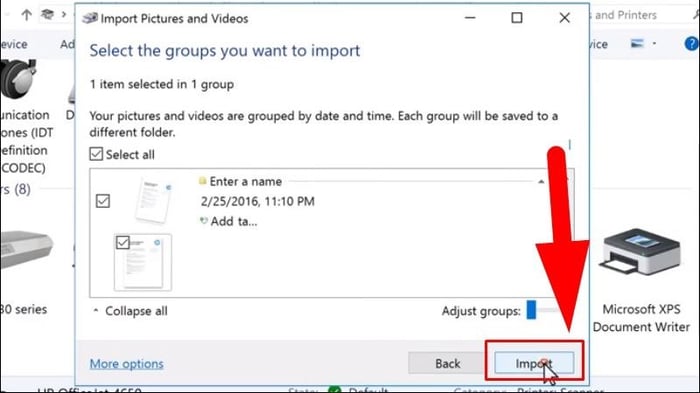Select Microsoft XPS Document Writer printer
The width and height of the screenshot is (700, 393).
coord(641,280)
